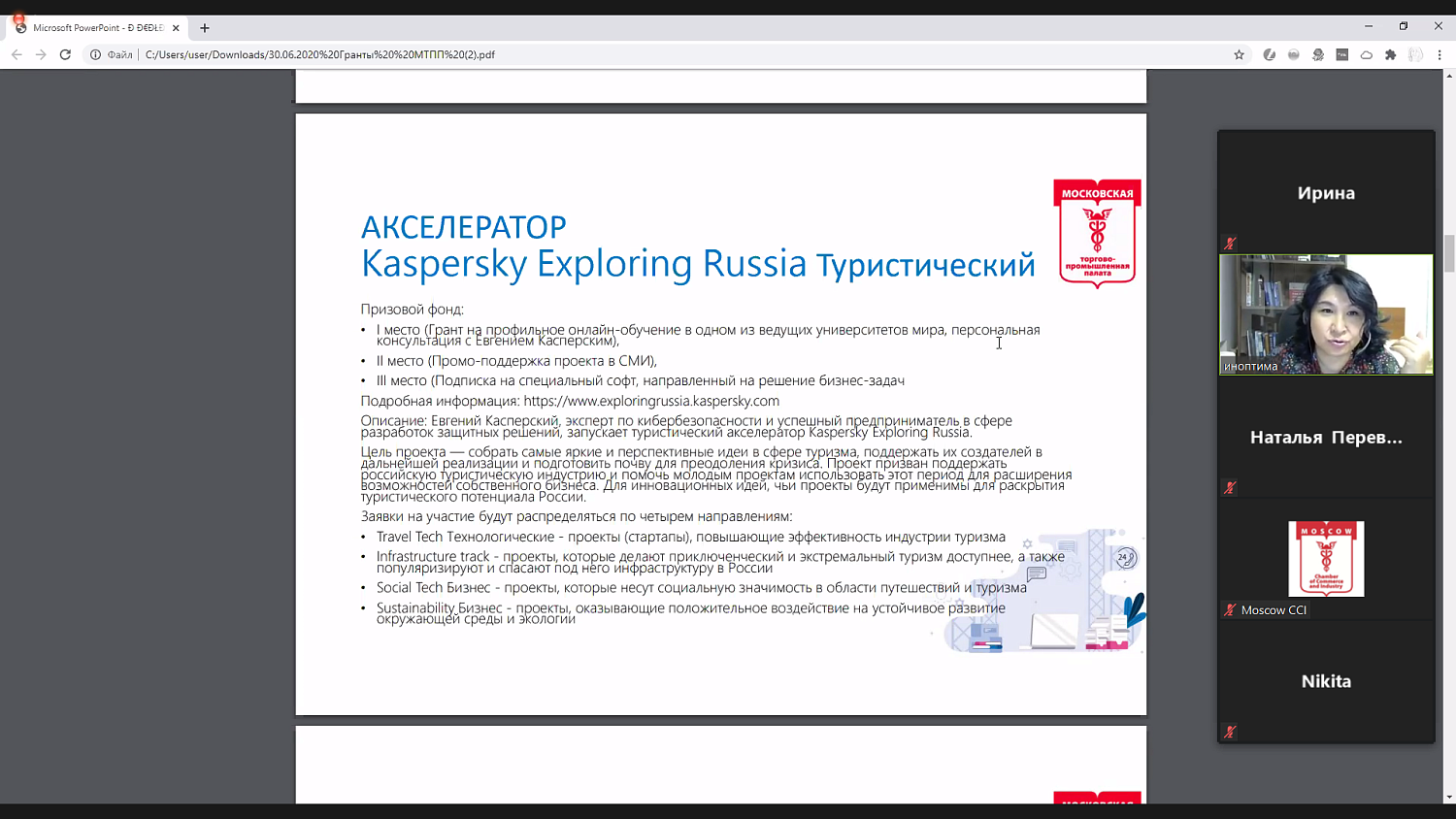Open the browser profile avatar
Screen dimensions: 1456x819
(x=1415, y=54)
